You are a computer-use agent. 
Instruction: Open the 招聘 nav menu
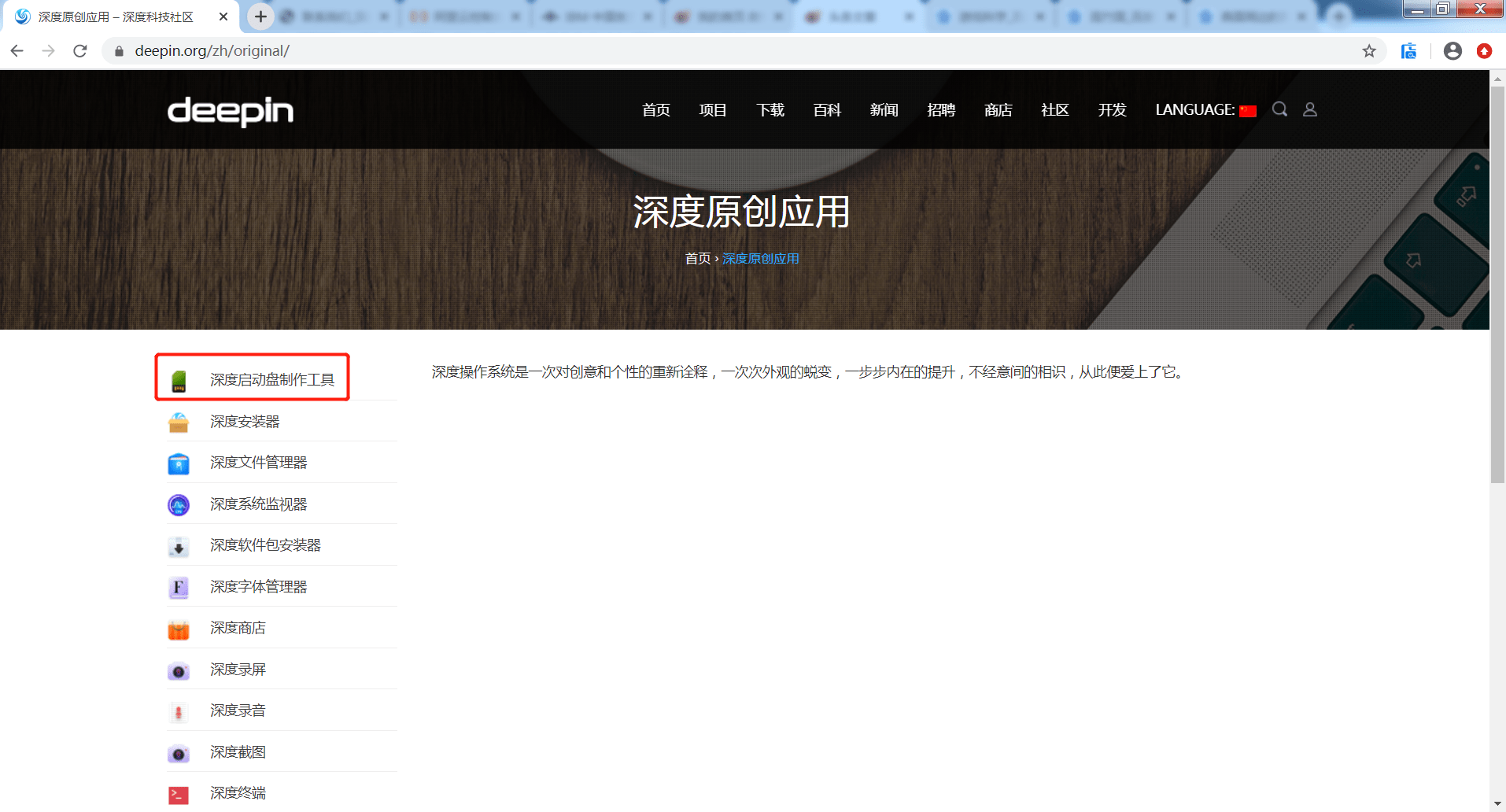[x=941, y=110]
